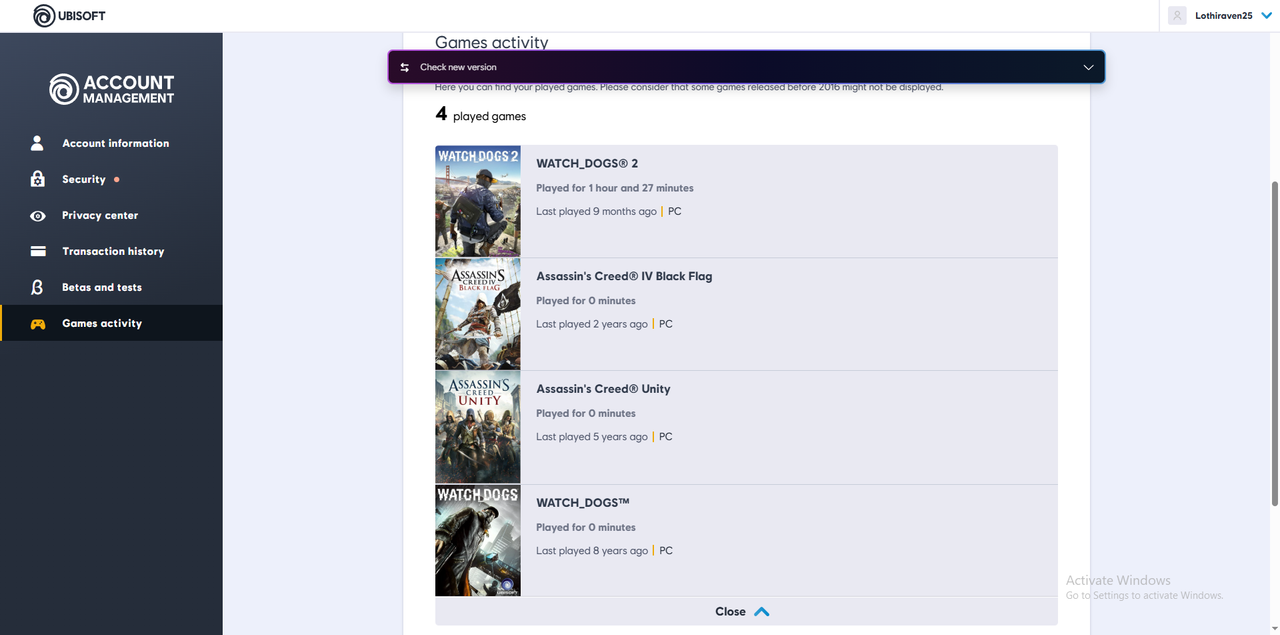Click the user avatar icon in header
The height and width of the screenshot is (635, 1280).
(1177, 15)
